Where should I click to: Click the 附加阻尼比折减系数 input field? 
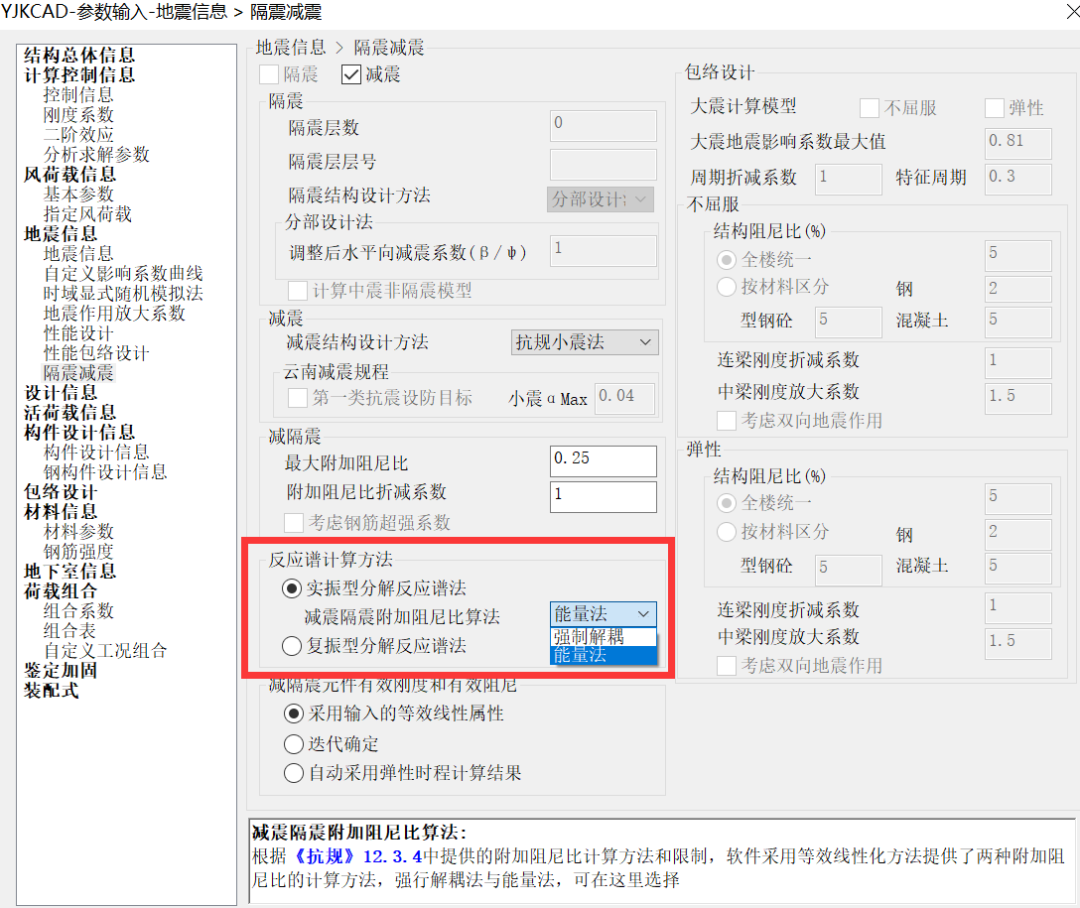click(603, 497)
